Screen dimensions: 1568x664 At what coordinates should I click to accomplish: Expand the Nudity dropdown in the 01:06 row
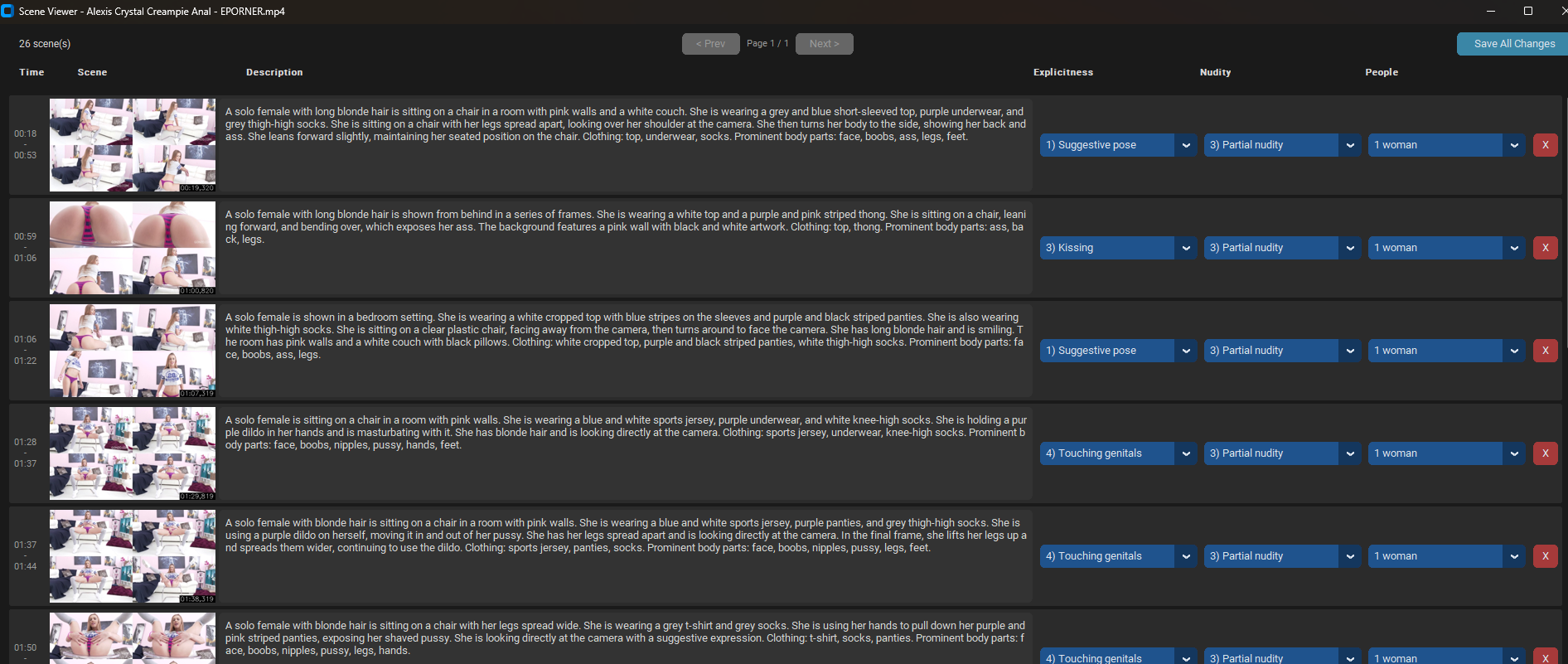tap(1282, 351)
